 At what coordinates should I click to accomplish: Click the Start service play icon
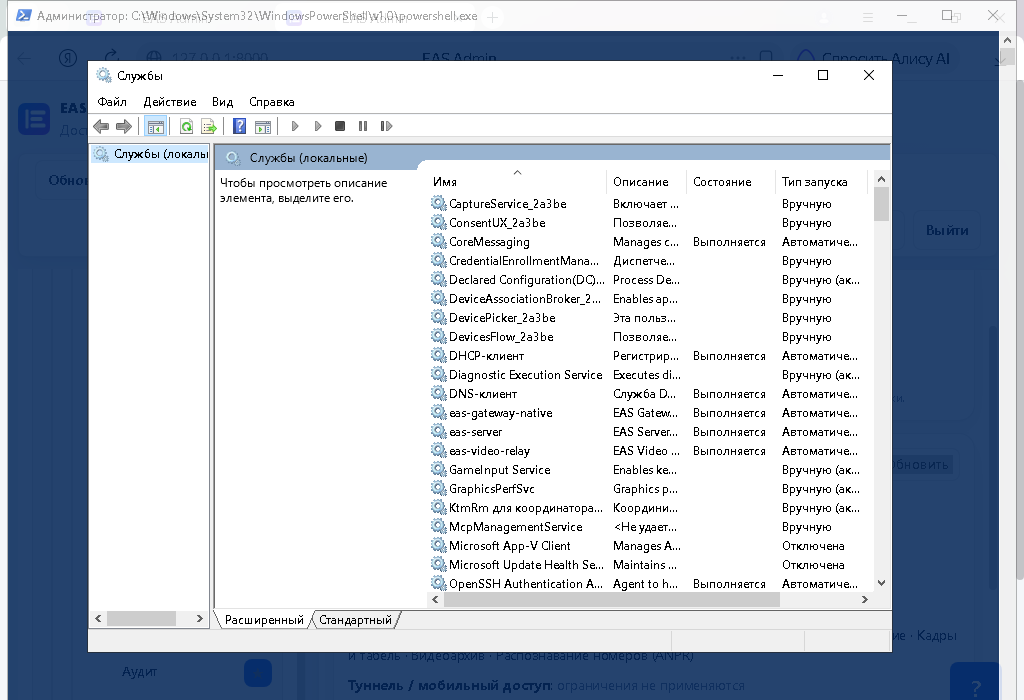295,126
